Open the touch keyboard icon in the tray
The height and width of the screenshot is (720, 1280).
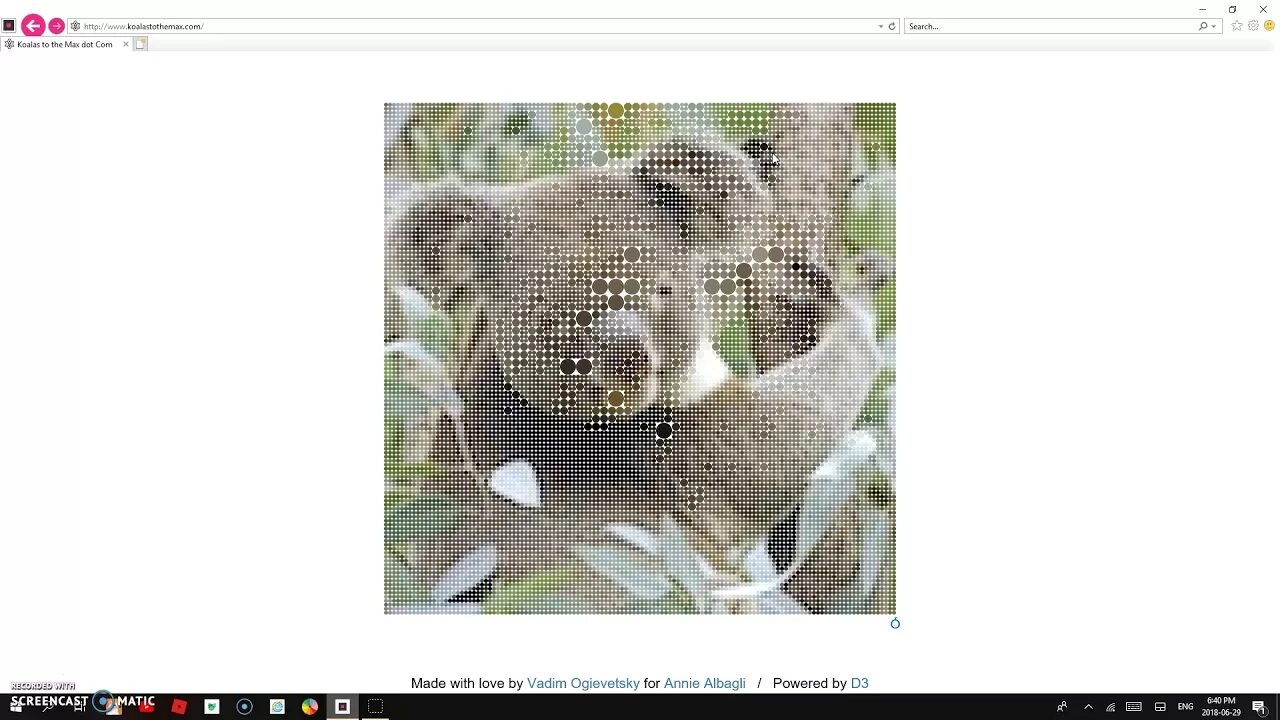[x=1132, y=707]
